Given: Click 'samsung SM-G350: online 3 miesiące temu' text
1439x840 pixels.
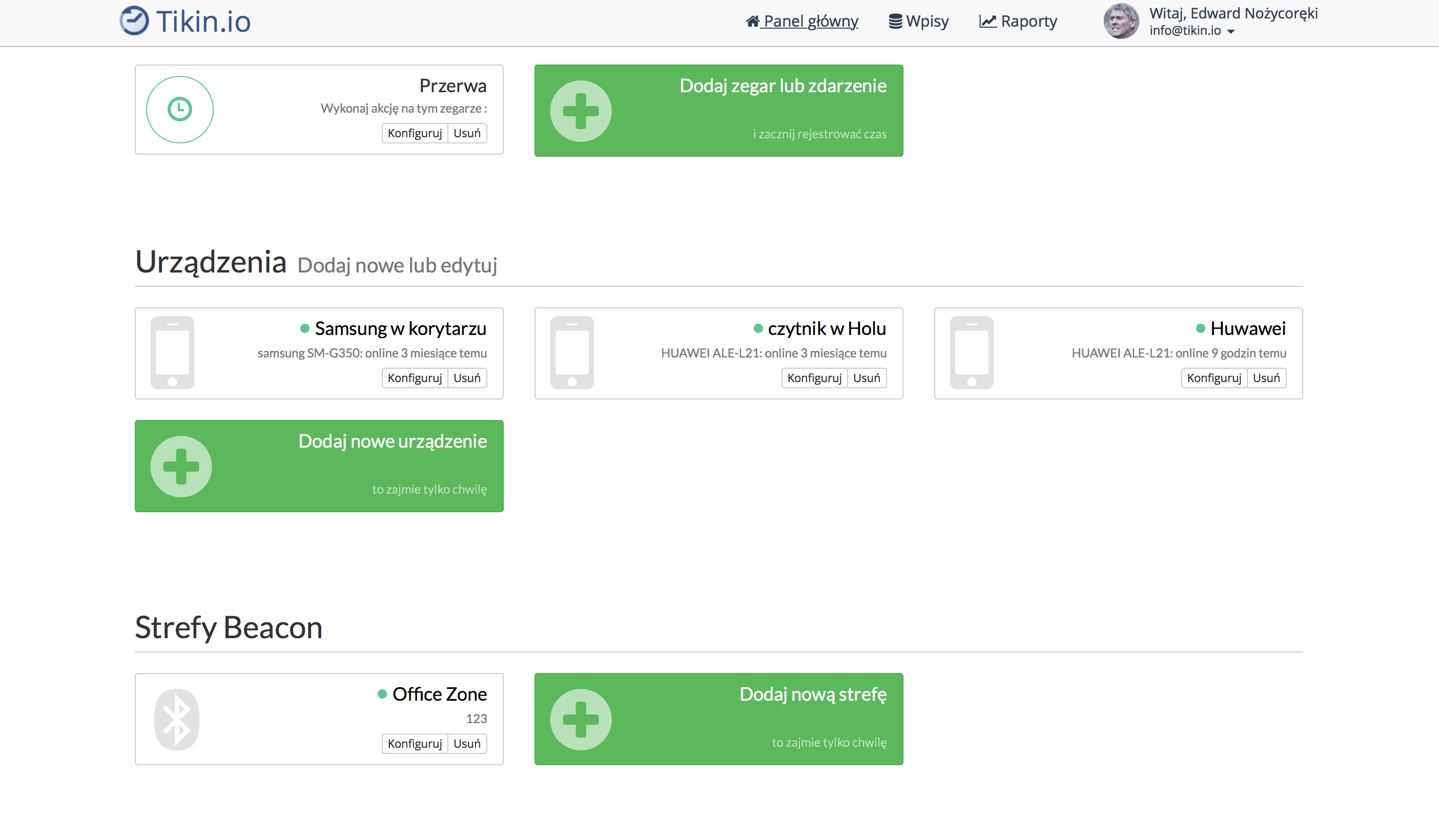Looking at the screenshot, I should (373, 353).
